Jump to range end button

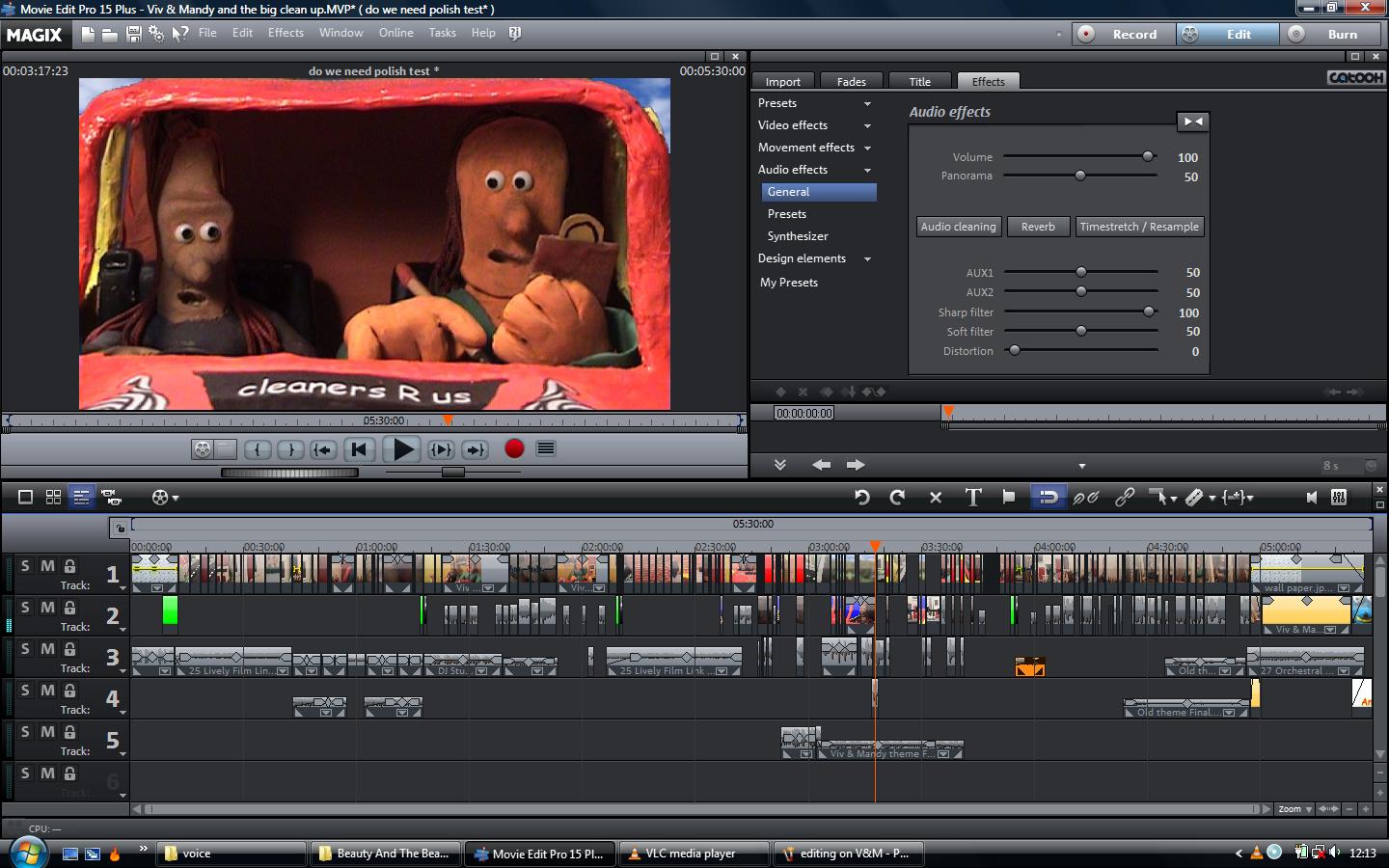[475, 449]
